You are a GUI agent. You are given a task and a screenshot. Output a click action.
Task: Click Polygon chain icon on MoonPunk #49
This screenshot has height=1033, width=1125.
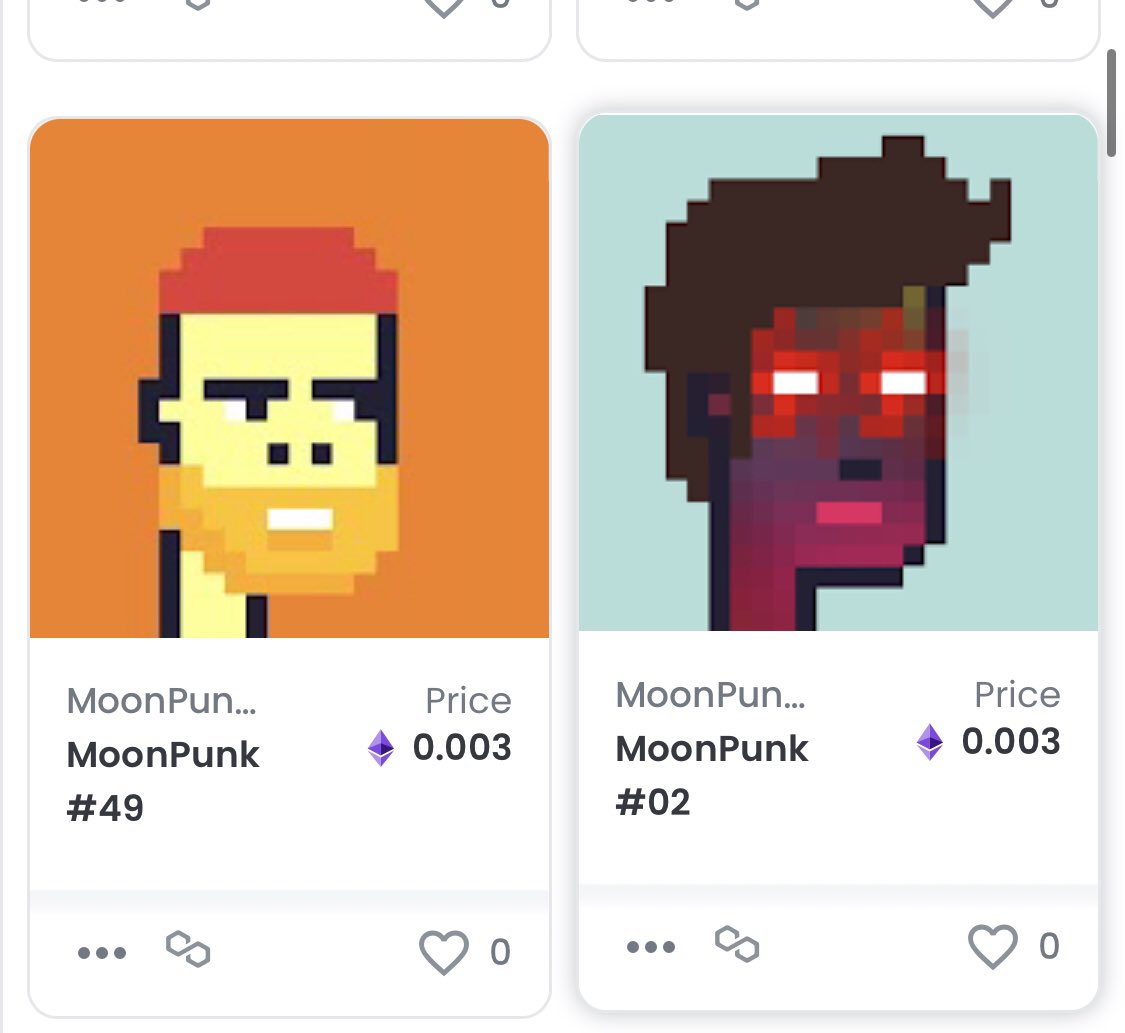point(188,949)
